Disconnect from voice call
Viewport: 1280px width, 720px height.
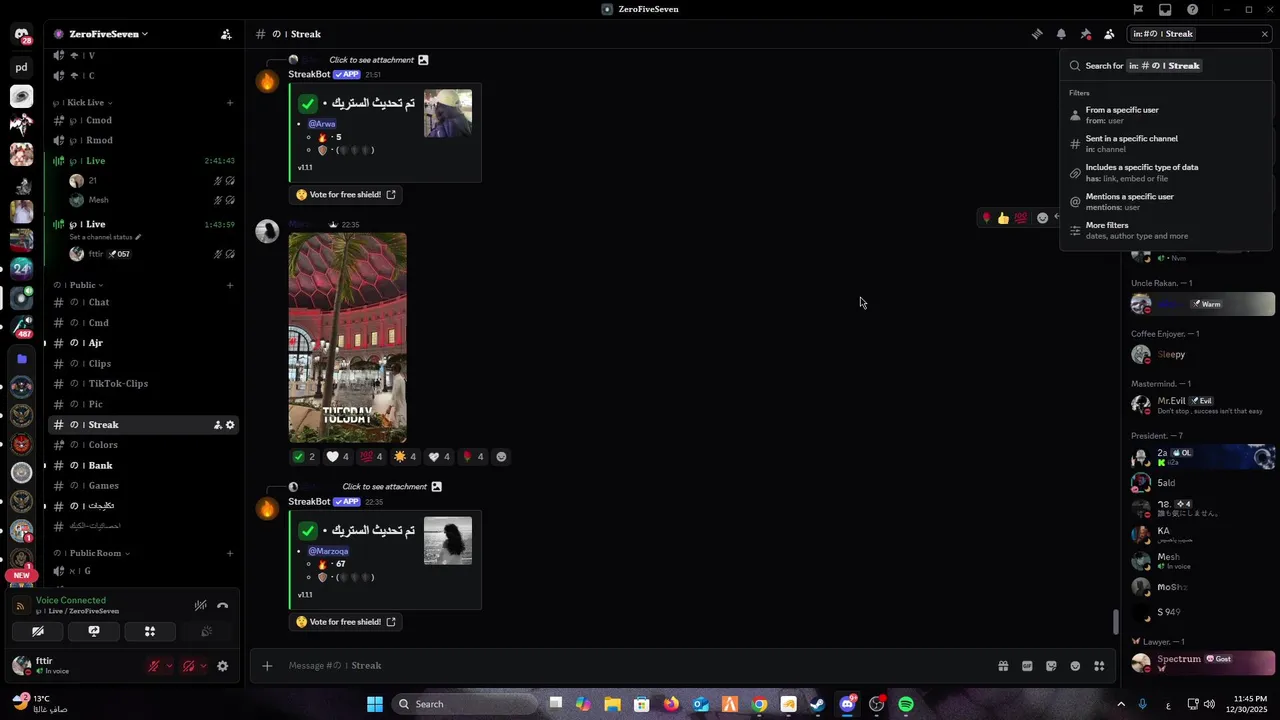tap(222, 605)
